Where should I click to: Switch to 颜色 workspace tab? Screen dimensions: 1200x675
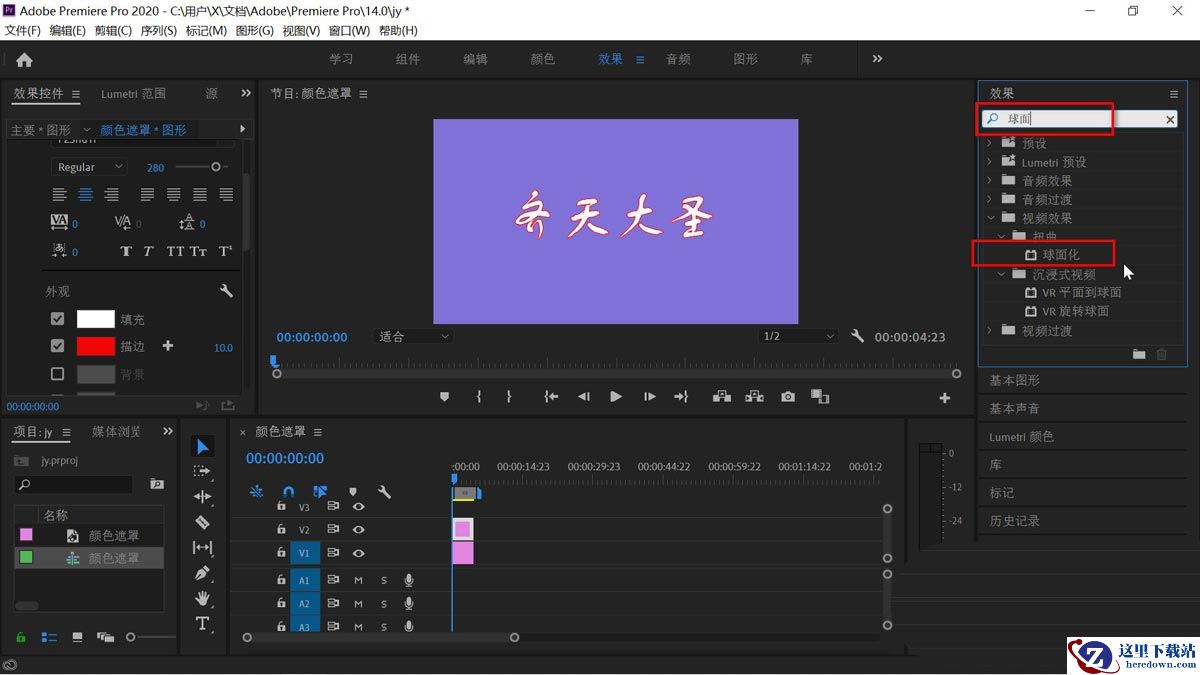(x=542, y=59)
